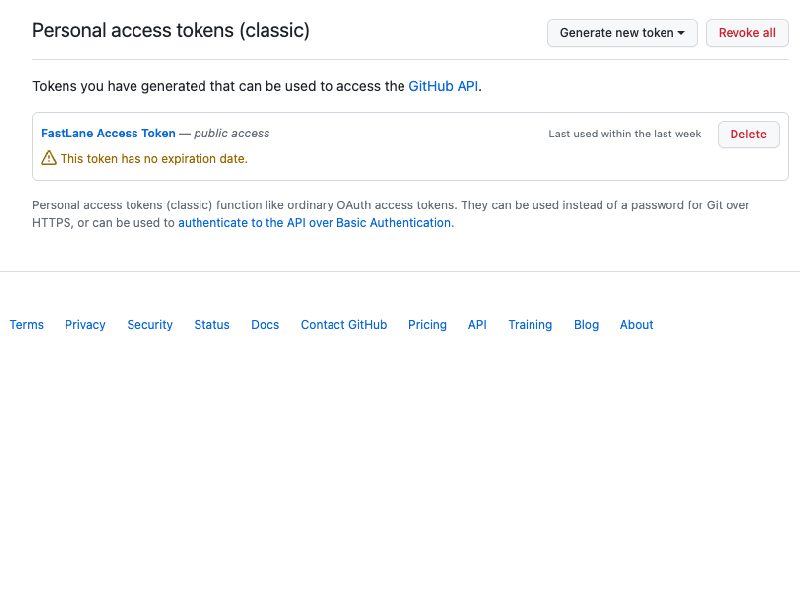Delete the FastLane Access Token

pos(748,135)
